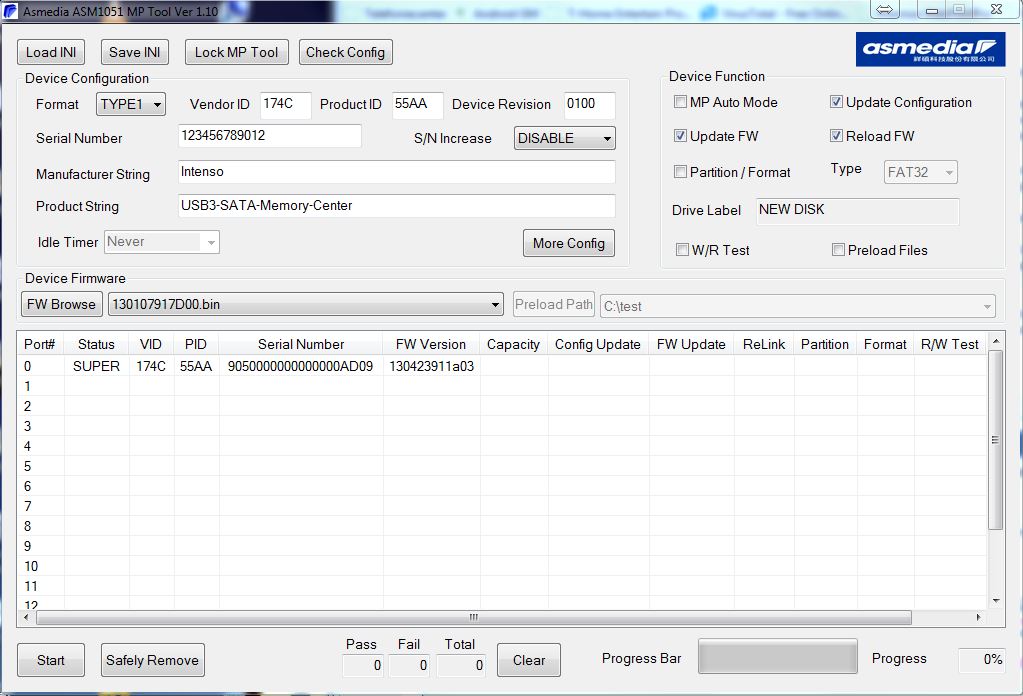The image size is (1023, 696).
Task: Click the port list scroll right arrow
Action: click(979, 617)
